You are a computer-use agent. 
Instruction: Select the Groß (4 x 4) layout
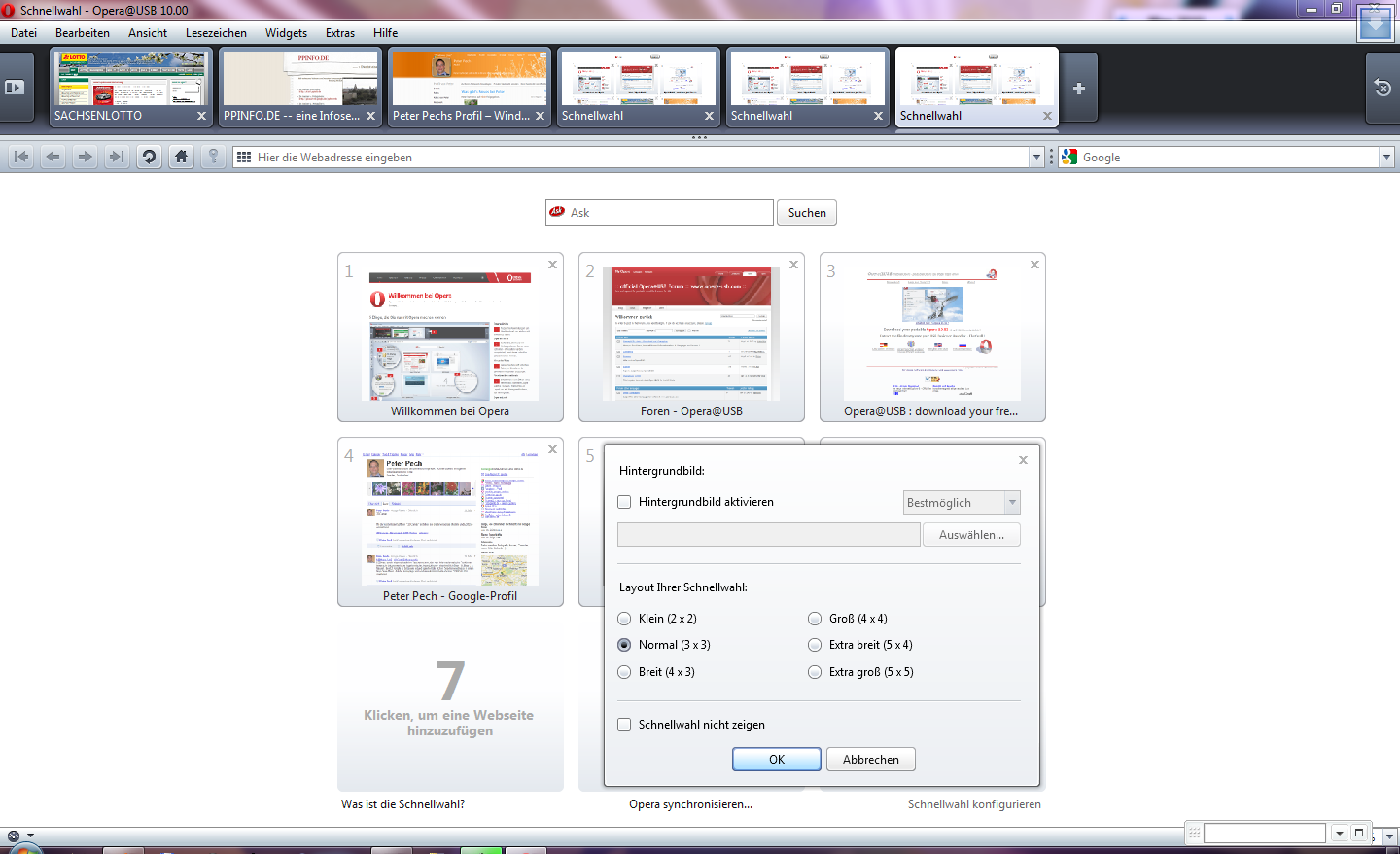pyautogui.click(x=815, y=619)
